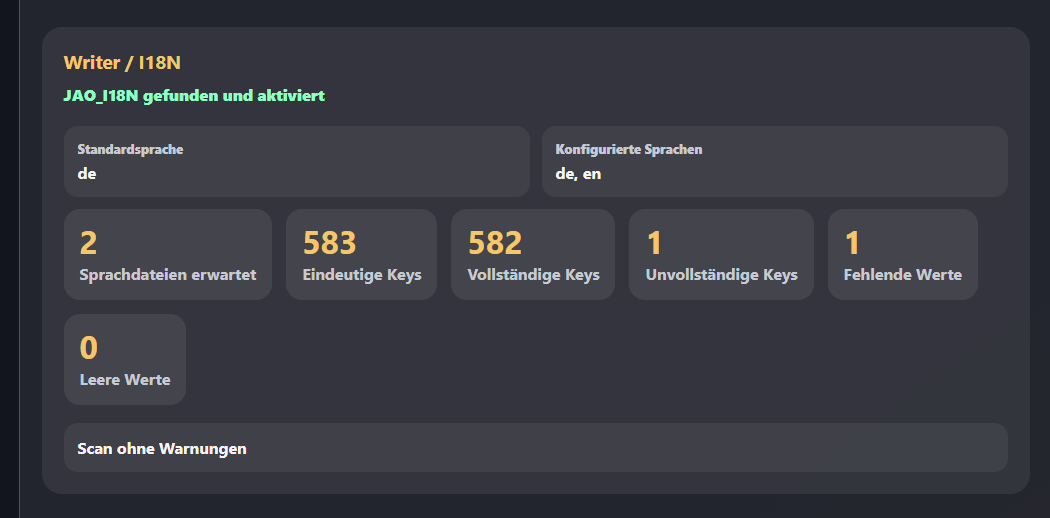Viewport: 1050px width, 518px height.
Task: Click the Standardsprache value de
Action: (87, 174)
